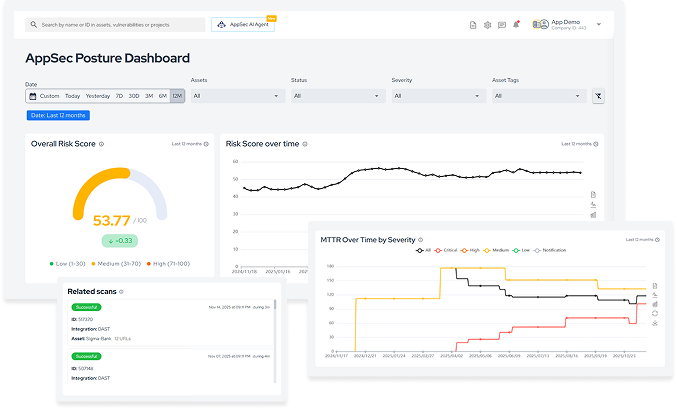
Task: Click the -0.33 change badge
Action: [x=120, y=241]
